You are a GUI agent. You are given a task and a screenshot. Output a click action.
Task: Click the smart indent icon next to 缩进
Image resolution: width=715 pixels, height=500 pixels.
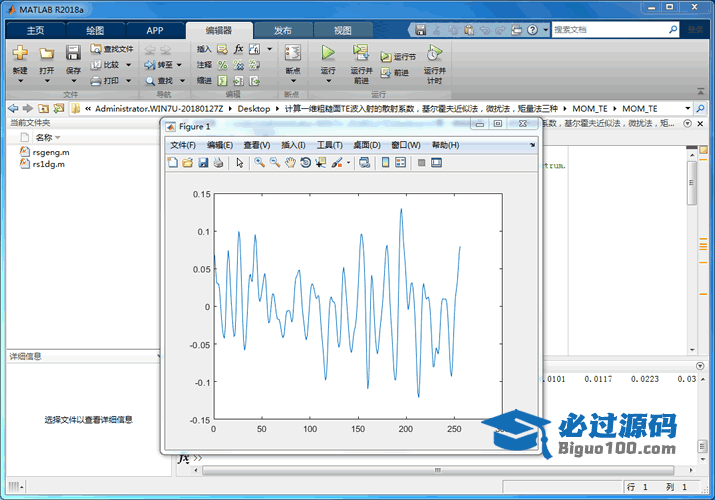(222, 81)
